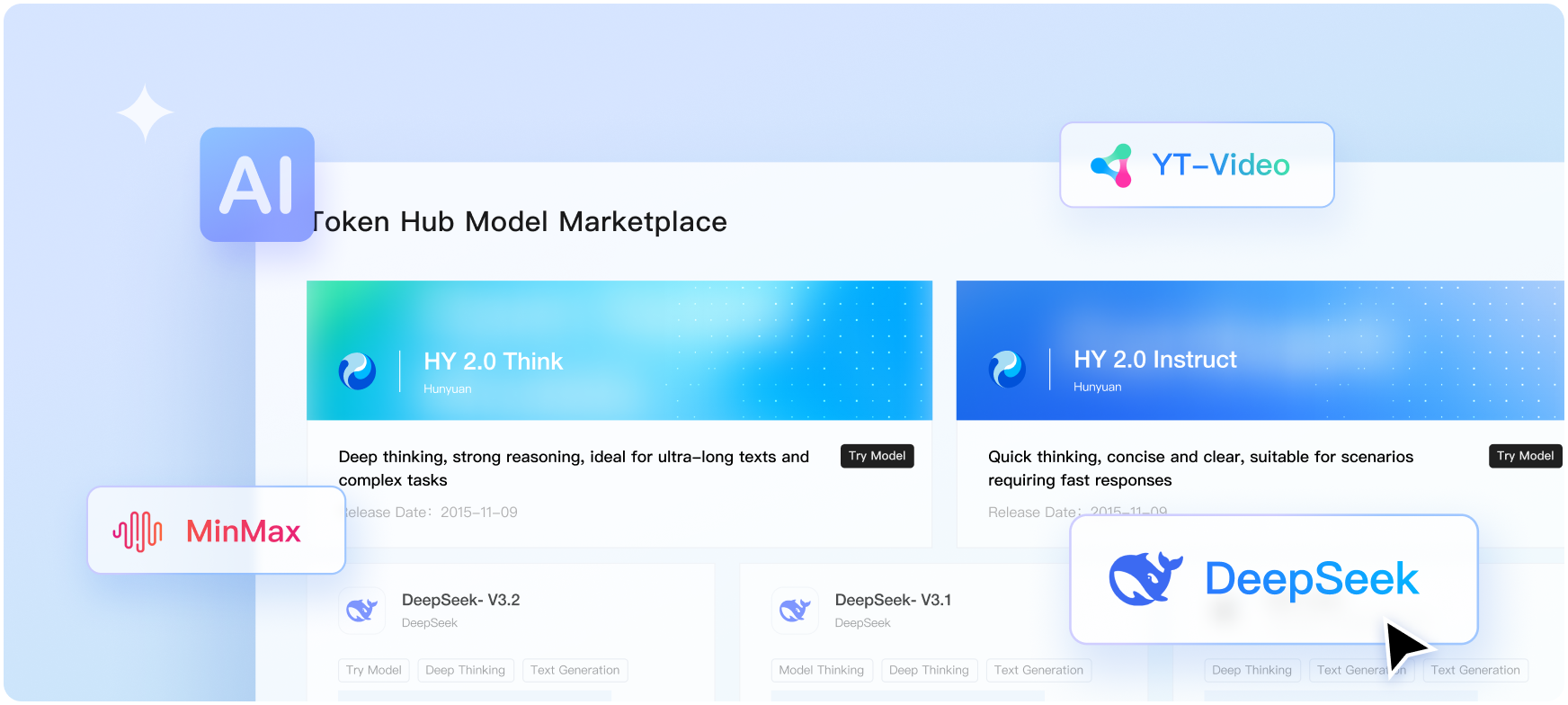Select Deep Thinking tag on DeepSeek- V3.2 card
This screenshot has height=705, width=1568.
pyautogui.click(x=466, y=670)
